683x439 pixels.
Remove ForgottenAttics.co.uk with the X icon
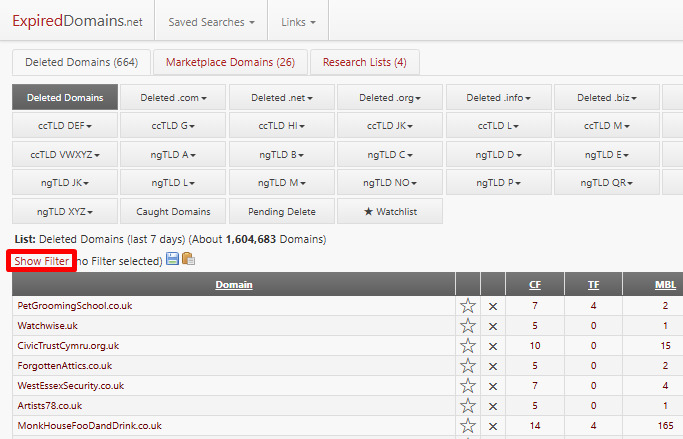492,366
